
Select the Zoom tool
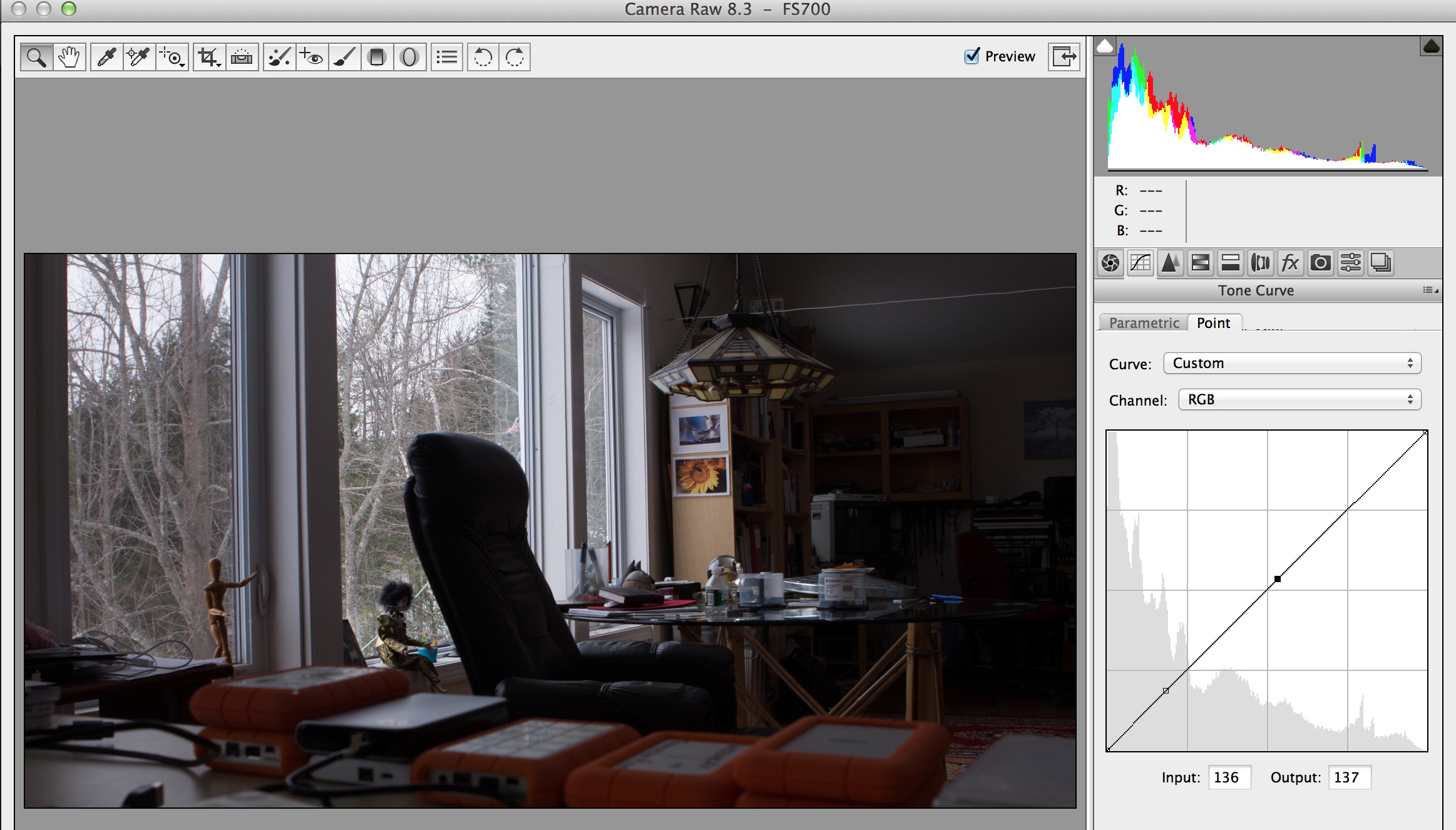(36, 58)
